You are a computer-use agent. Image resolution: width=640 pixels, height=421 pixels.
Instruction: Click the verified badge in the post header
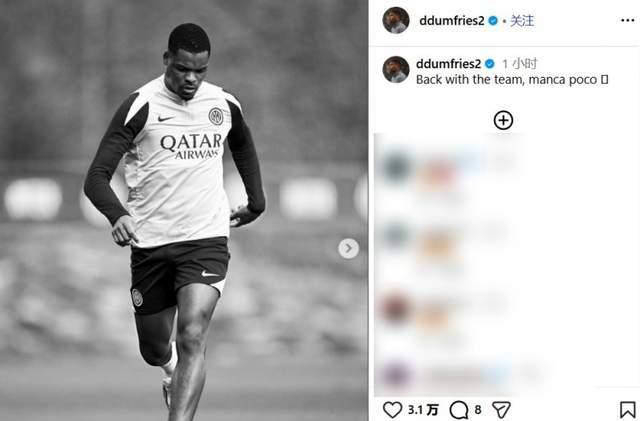(493, 21)
